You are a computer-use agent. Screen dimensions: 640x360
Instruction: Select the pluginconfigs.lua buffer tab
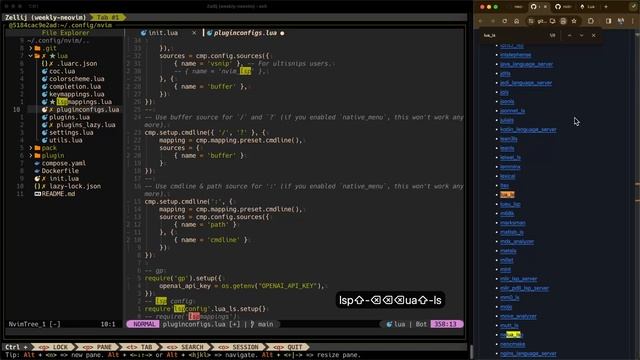click(245, 33)
